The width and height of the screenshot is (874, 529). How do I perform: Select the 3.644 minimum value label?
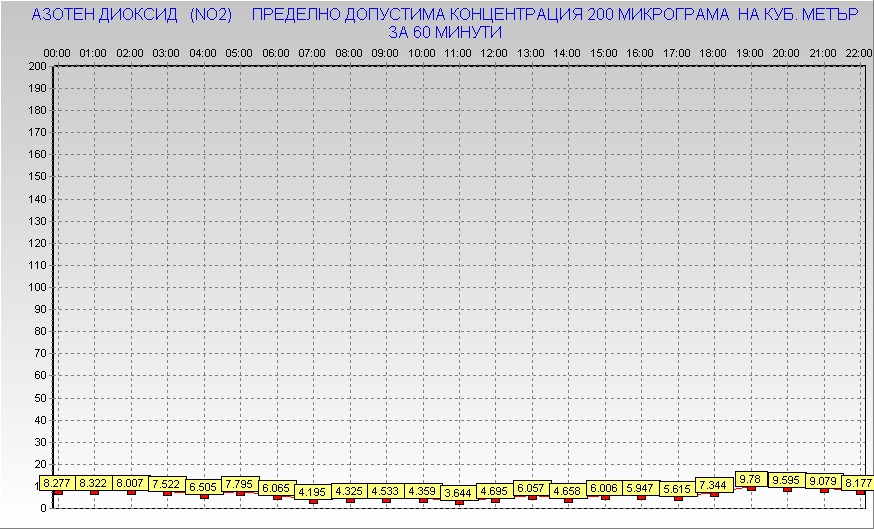459,492
